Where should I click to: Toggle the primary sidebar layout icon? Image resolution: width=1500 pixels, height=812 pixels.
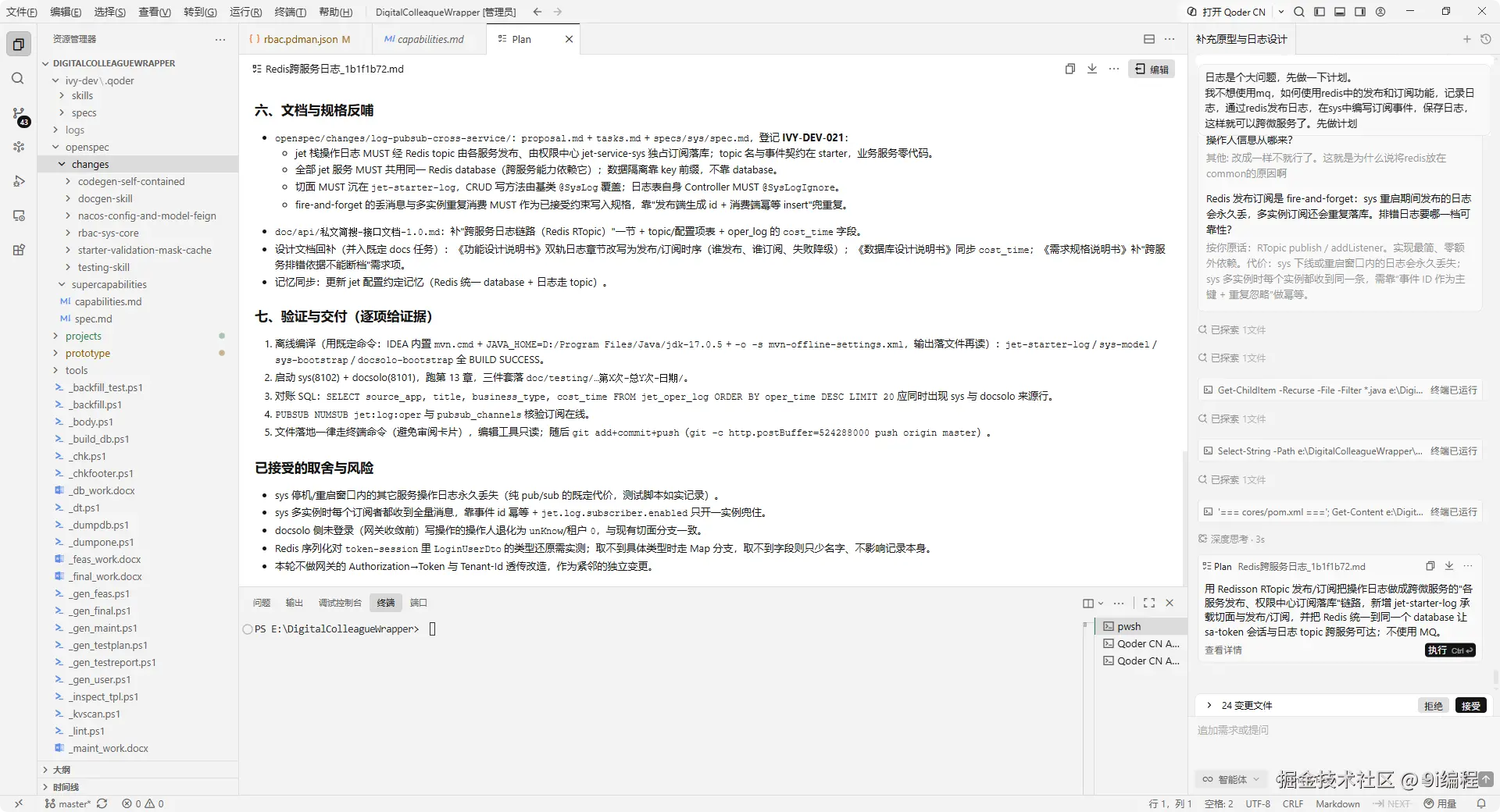point(1320,12)
